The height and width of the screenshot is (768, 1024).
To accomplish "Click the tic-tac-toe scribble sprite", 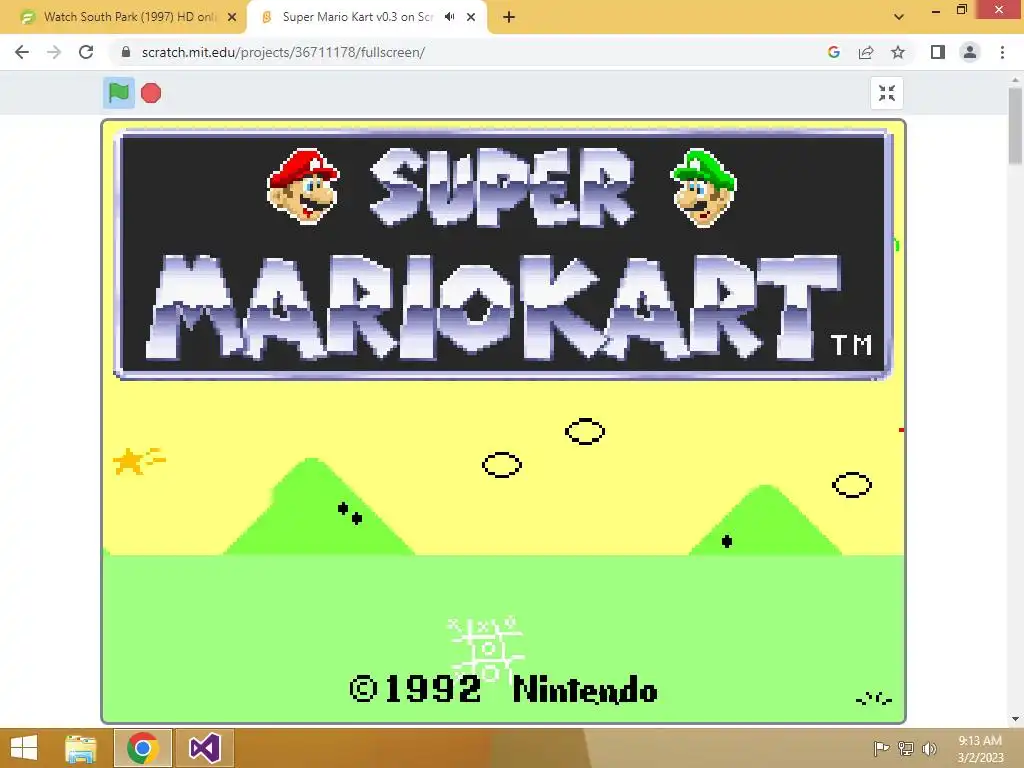I will click(x=486, y=648).
